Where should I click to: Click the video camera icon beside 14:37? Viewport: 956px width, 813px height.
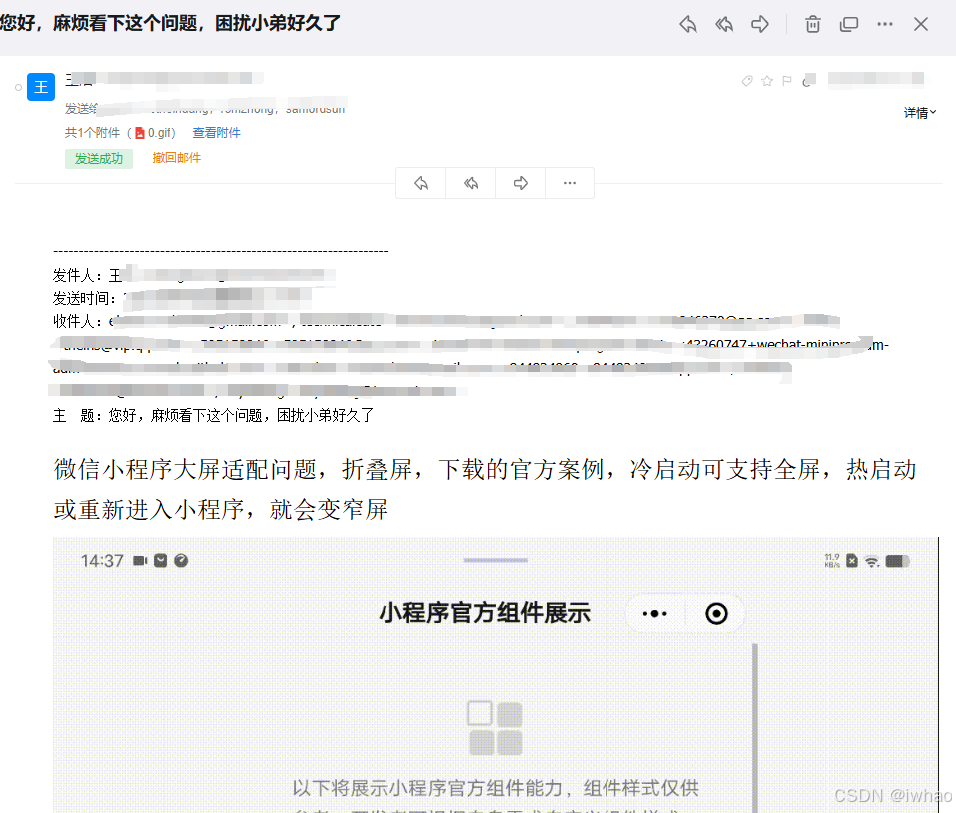point(140,561)
